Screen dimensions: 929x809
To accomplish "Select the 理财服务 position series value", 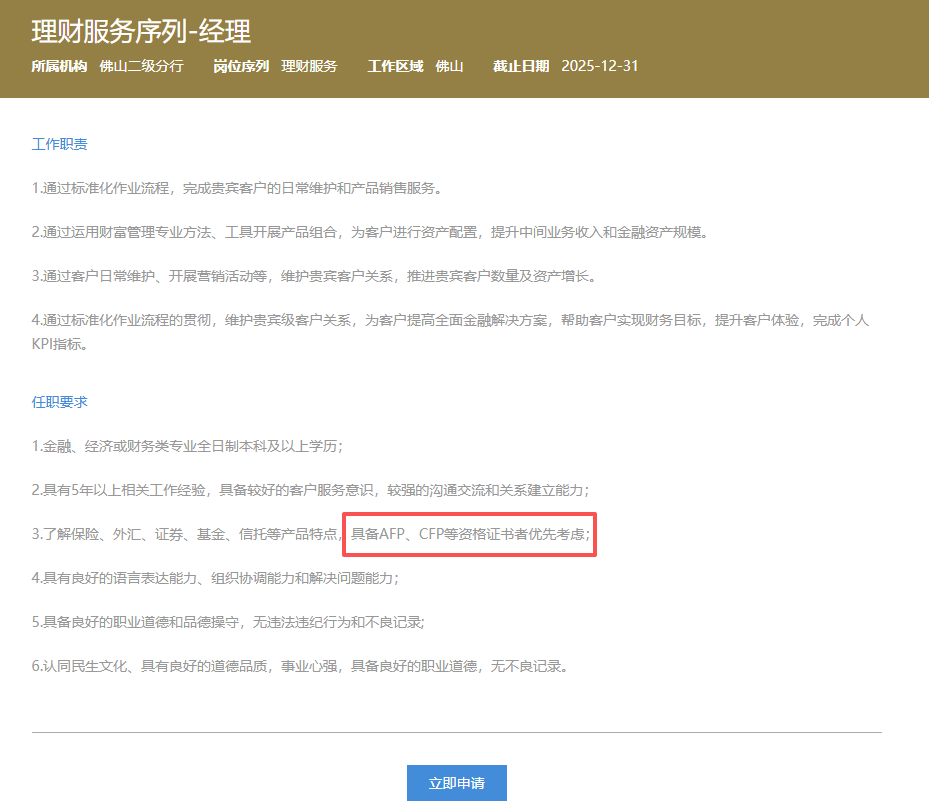I will coord(309,66).
